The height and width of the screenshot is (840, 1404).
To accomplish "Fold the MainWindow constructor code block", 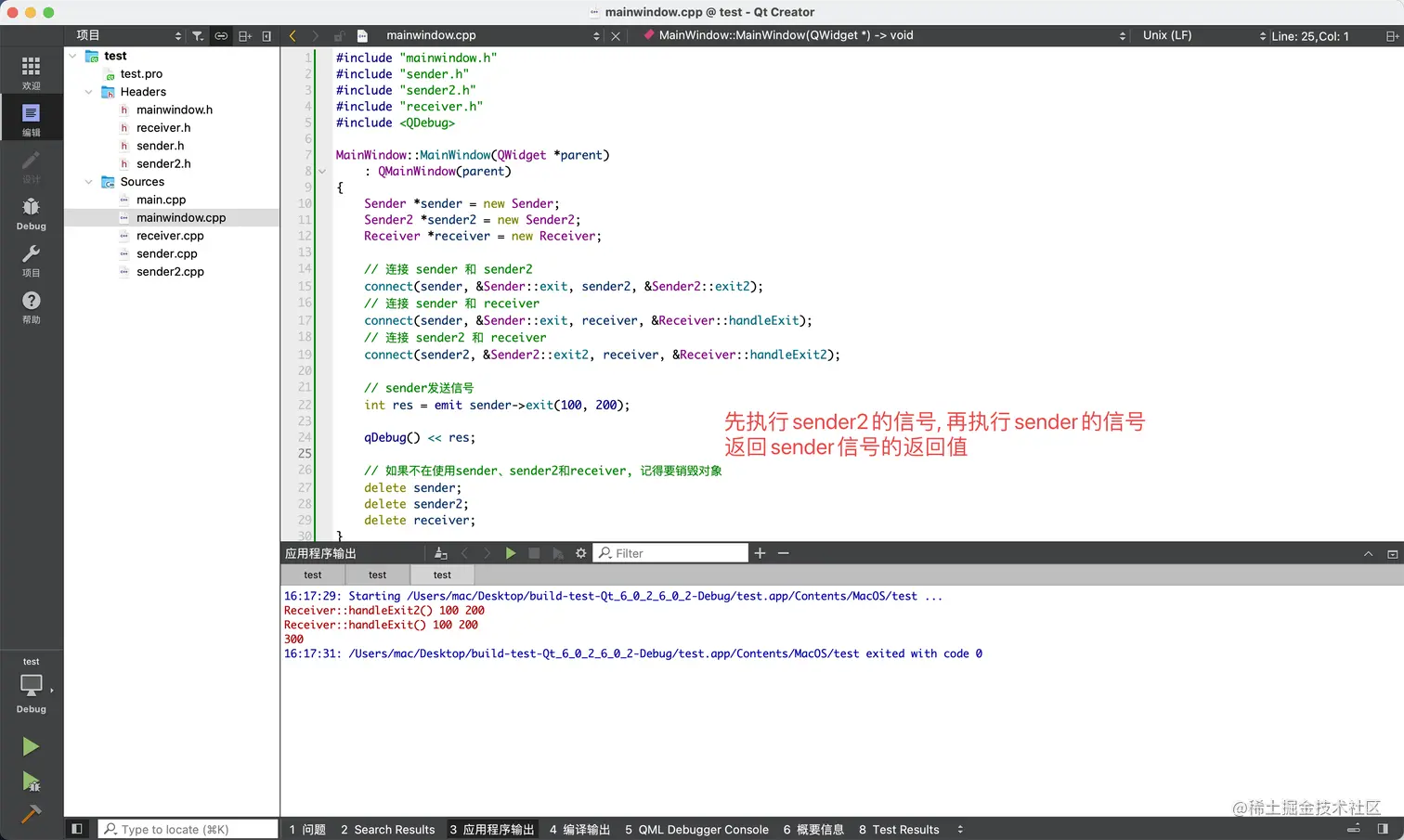I will [x=322, y=172].
